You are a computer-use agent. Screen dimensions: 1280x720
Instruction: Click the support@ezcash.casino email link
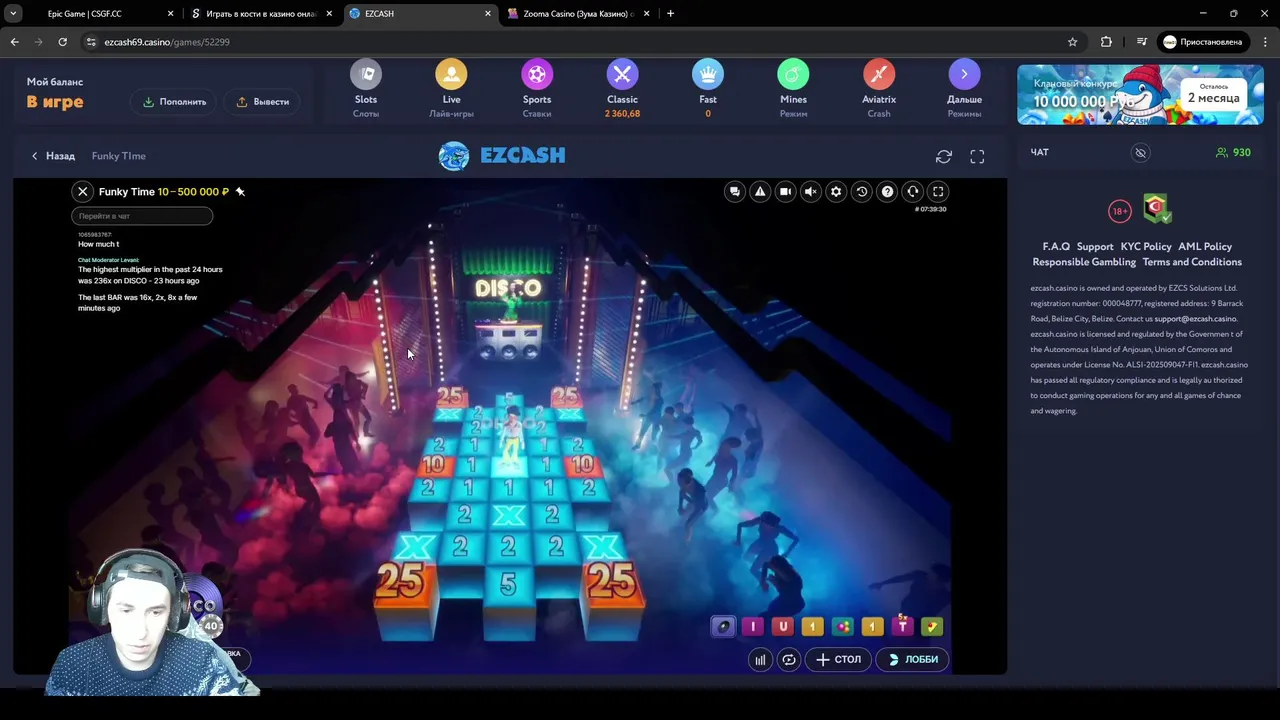1195,319
